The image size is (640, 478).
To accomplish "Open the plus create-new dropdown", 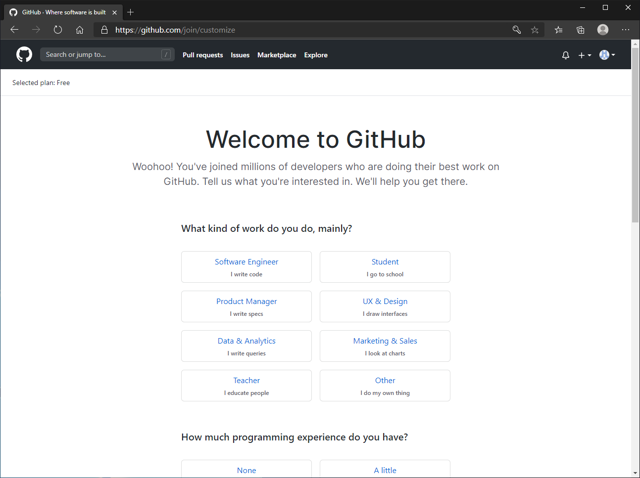I will click(x=584, y=55).
